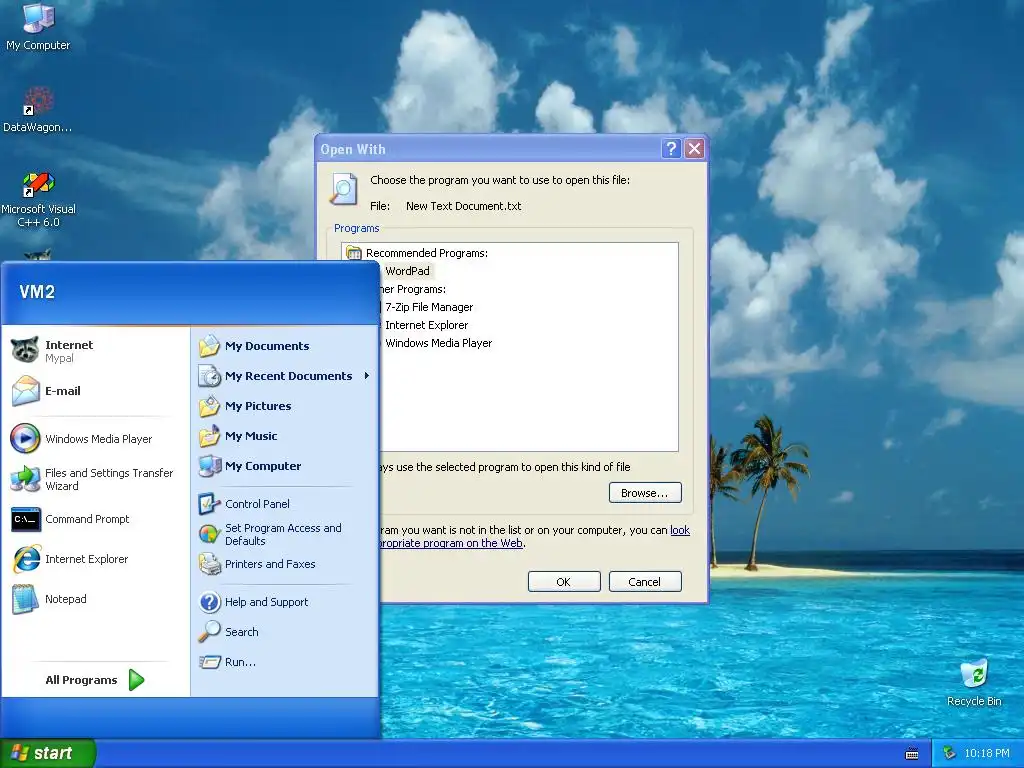Viewport: 1024px width, 768px height.
Task: Click Cancel in Open With dialog
Action: pyautogui.click(x=645, y=582)
